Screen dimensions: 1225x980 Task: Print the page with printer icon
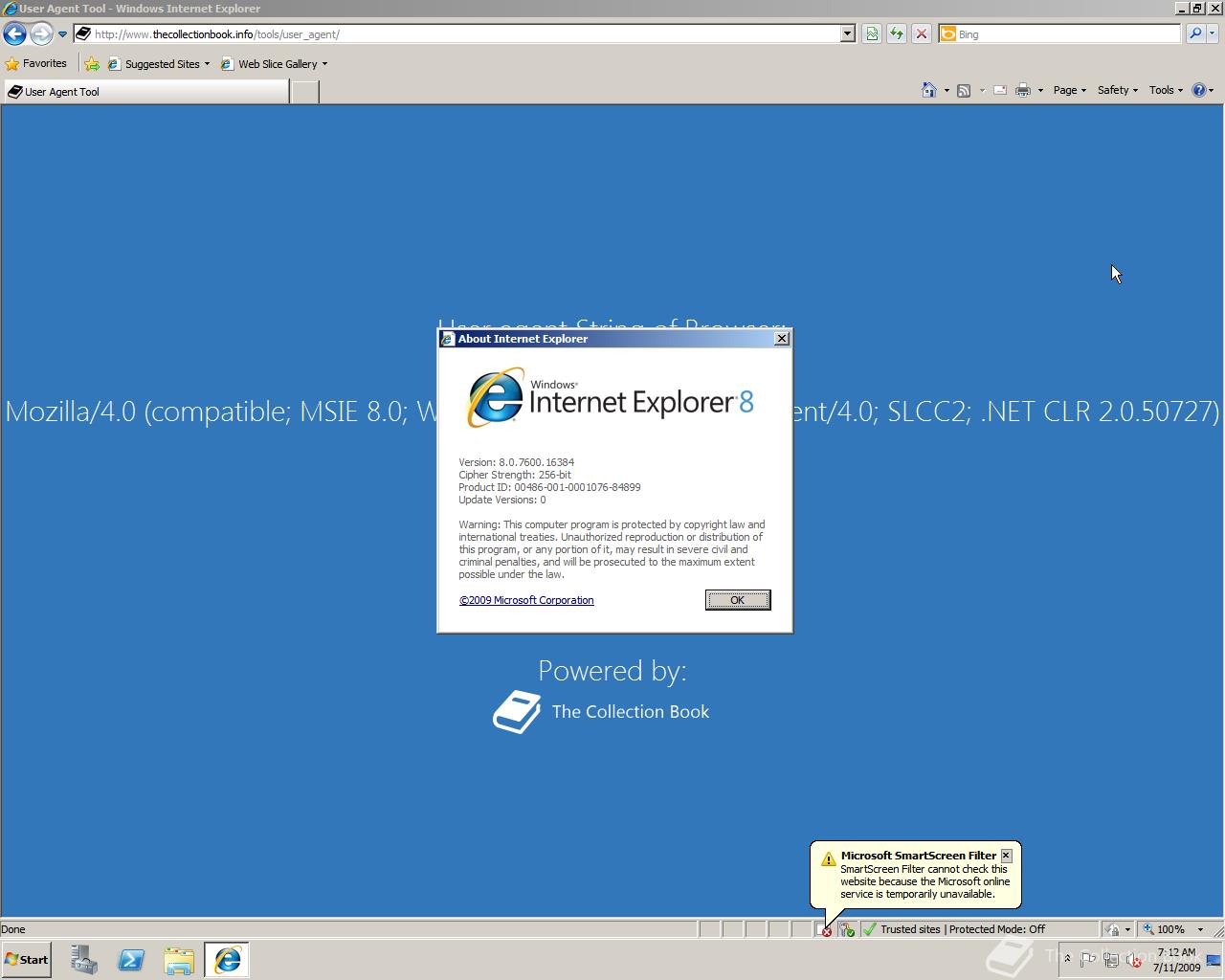click(1022, 90)
